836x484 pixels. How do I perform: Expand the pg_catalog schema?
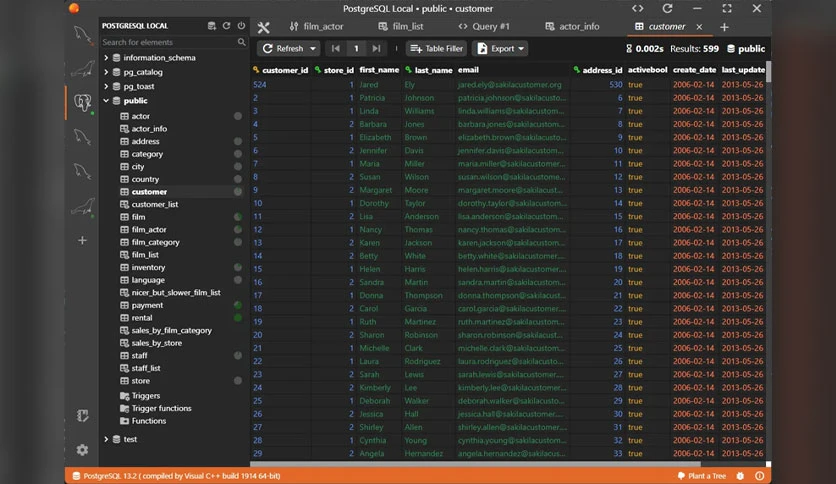pos(106,72)
